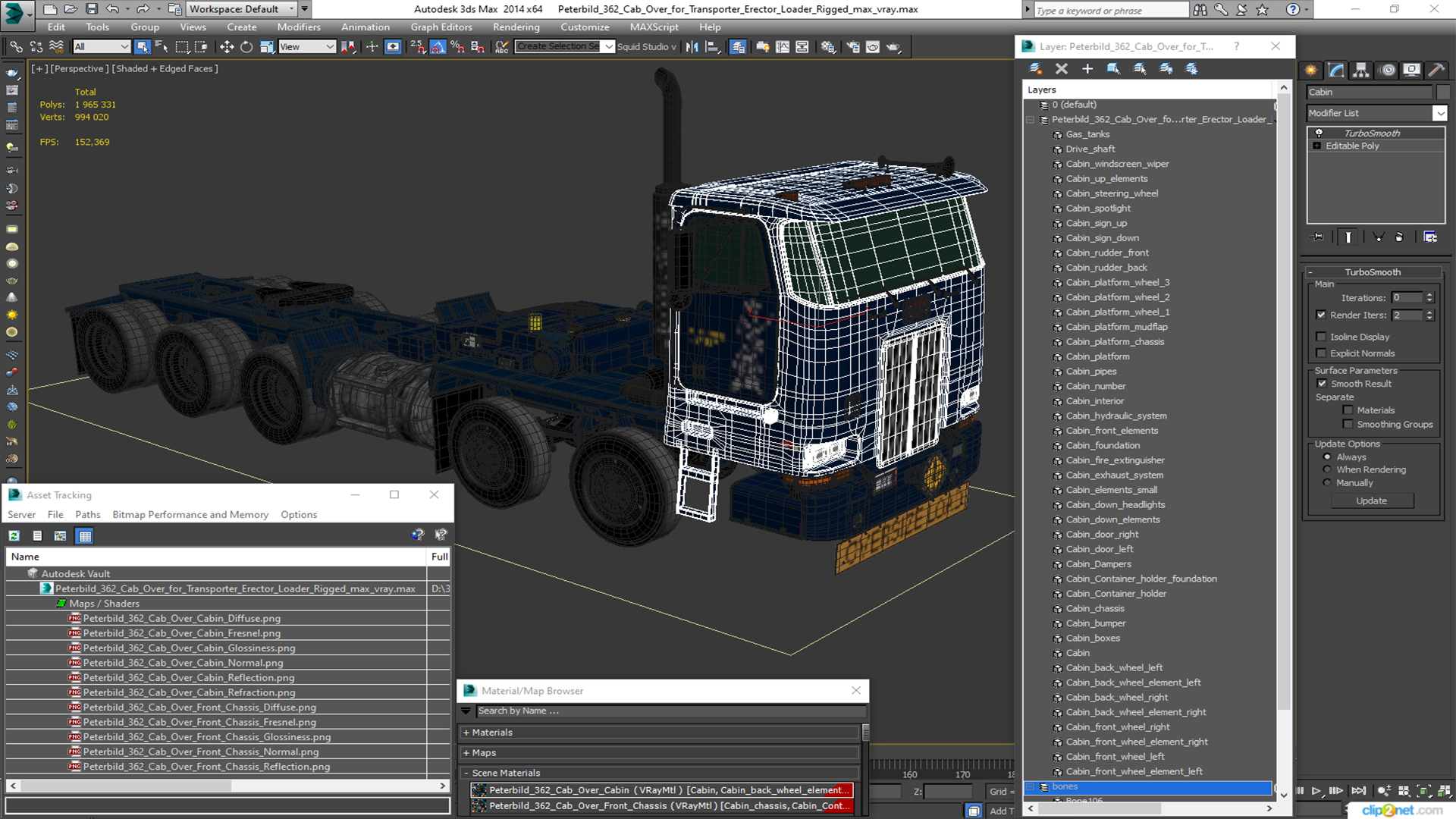Viewport: 1456px width, 819px height.
Task: Choose the Select and Rotate tool
Action: click(x=246, y=46)
